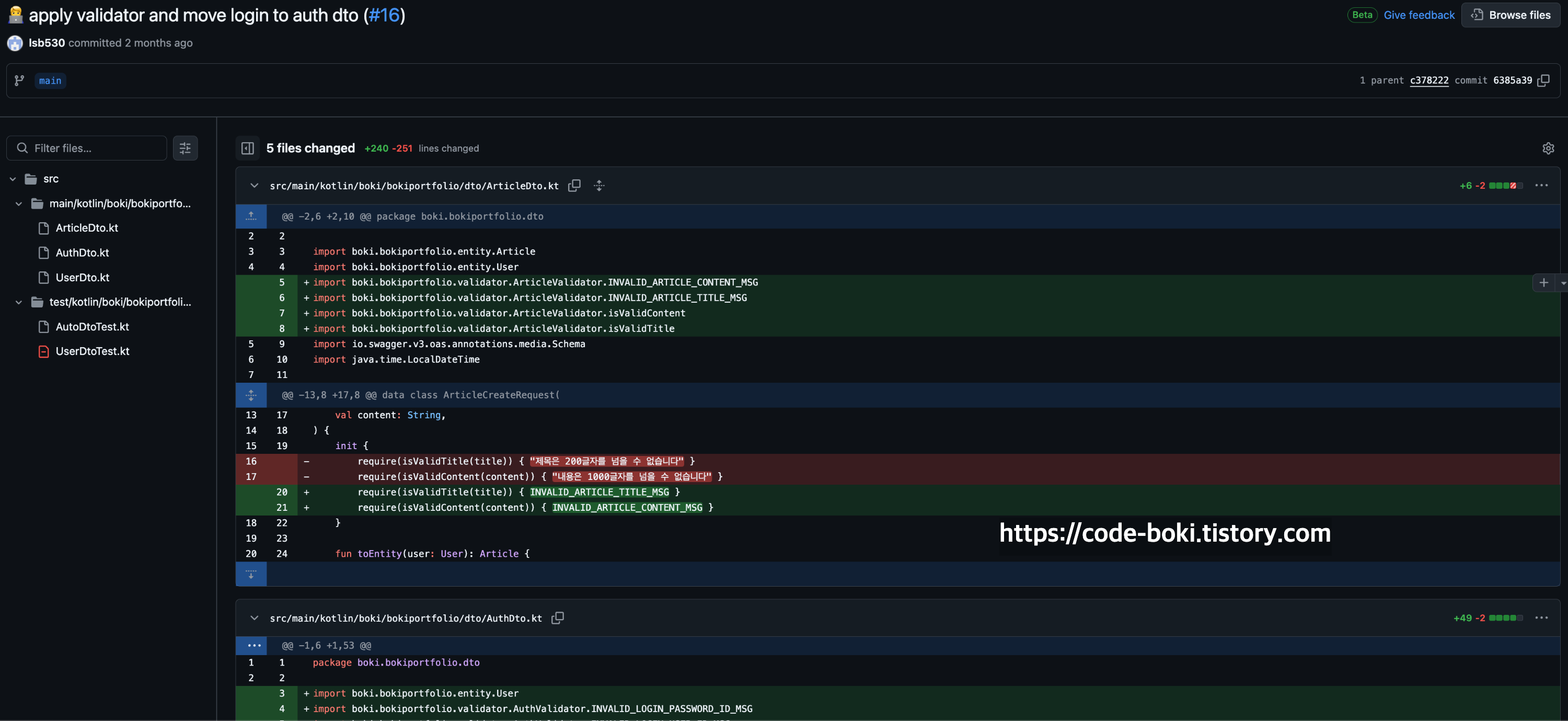The width and height of the screenshot is (1568, 721).
Task: Select UserDtoTest.kt in the file tree
Action: [93, 351]
